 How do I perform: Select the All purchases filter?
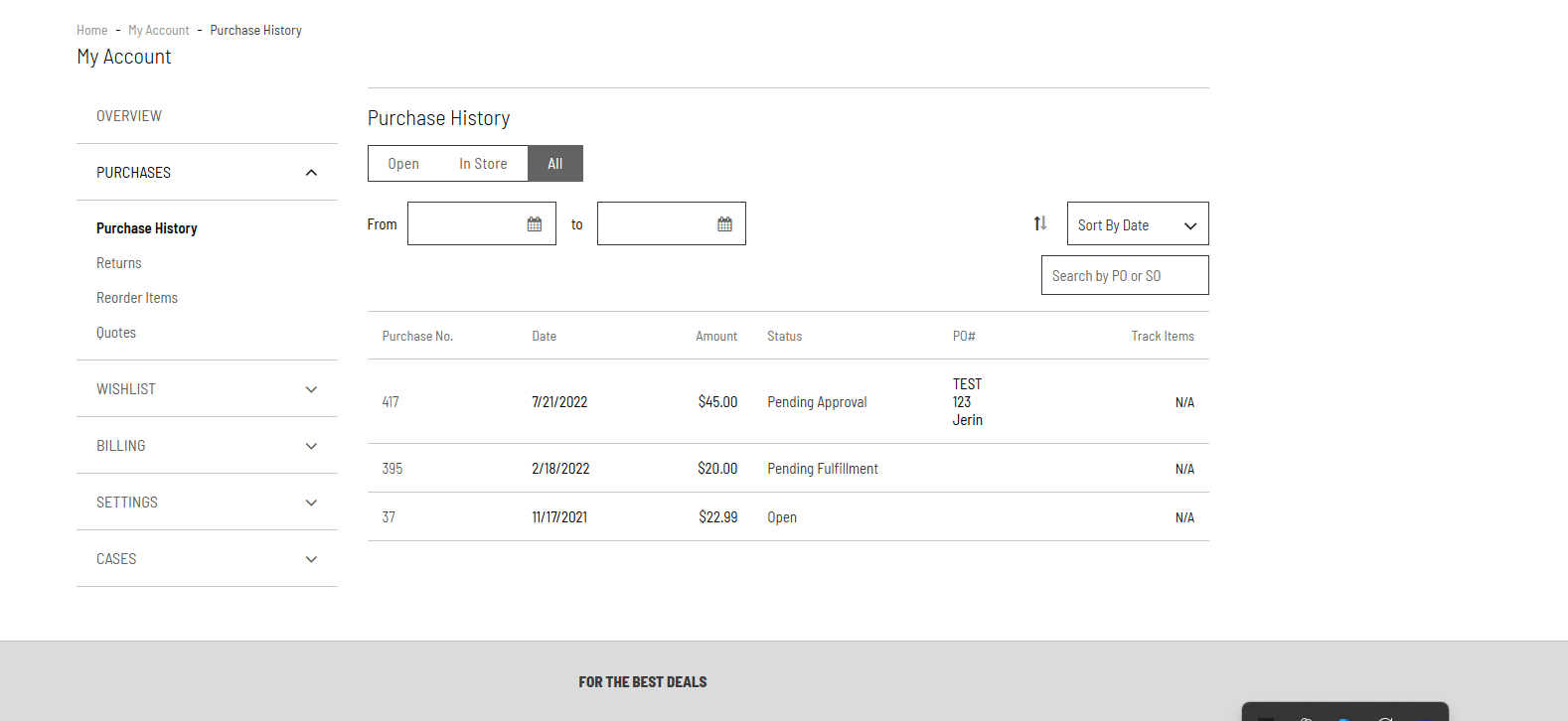coord(554,164)
